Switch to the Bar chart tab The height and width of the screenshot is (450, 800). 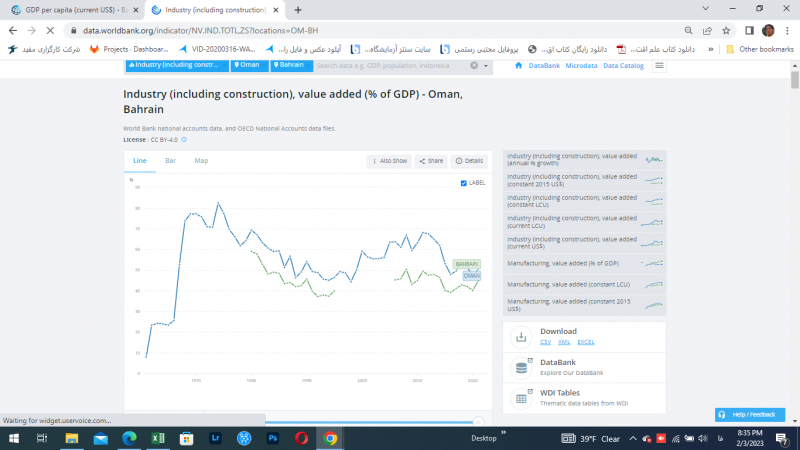[x=170, y=160]
